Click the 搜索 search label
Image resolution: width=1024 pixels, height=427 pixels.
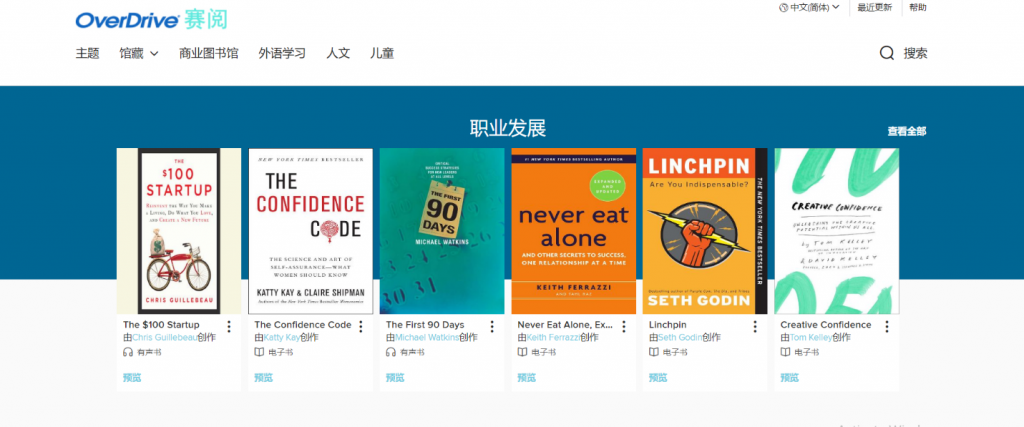point(916,54)
